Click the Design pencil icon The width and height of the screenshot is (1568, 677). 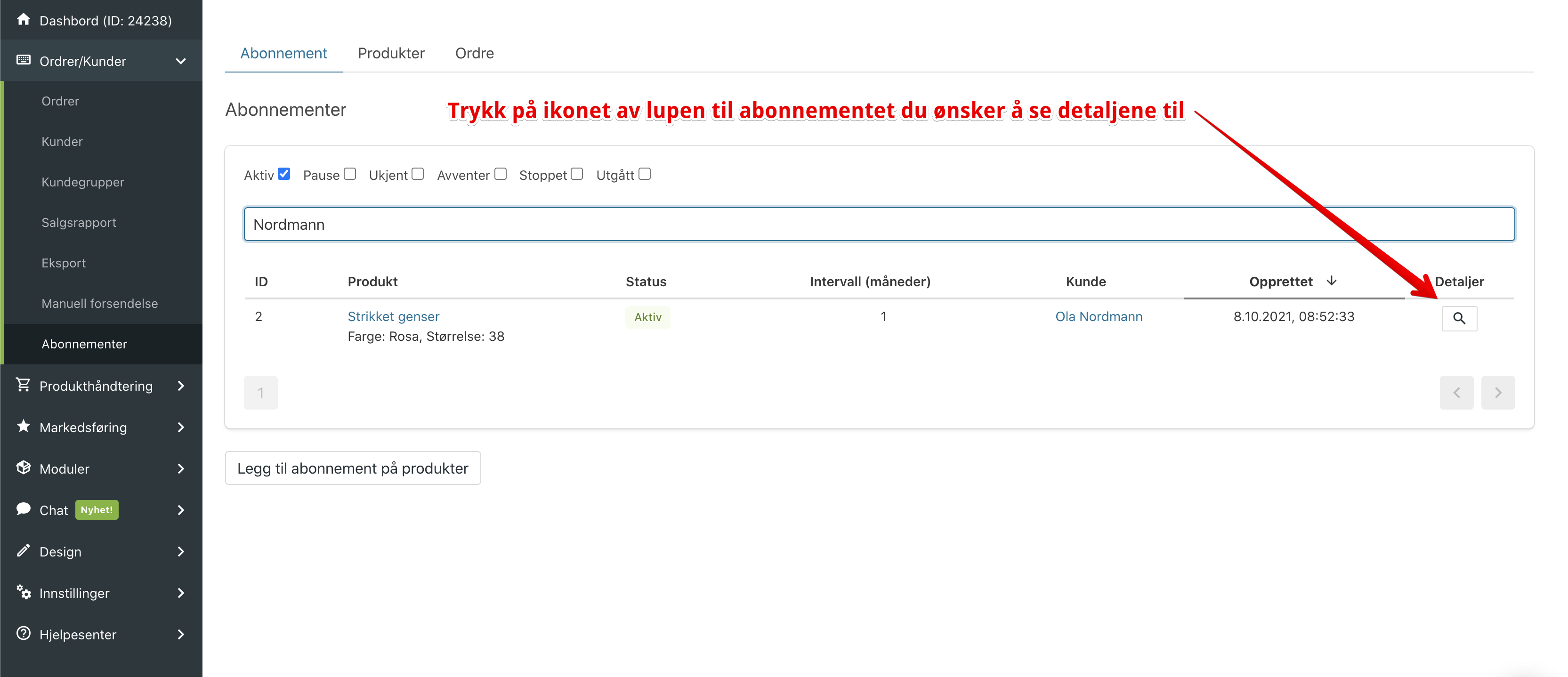pos(23,550)
